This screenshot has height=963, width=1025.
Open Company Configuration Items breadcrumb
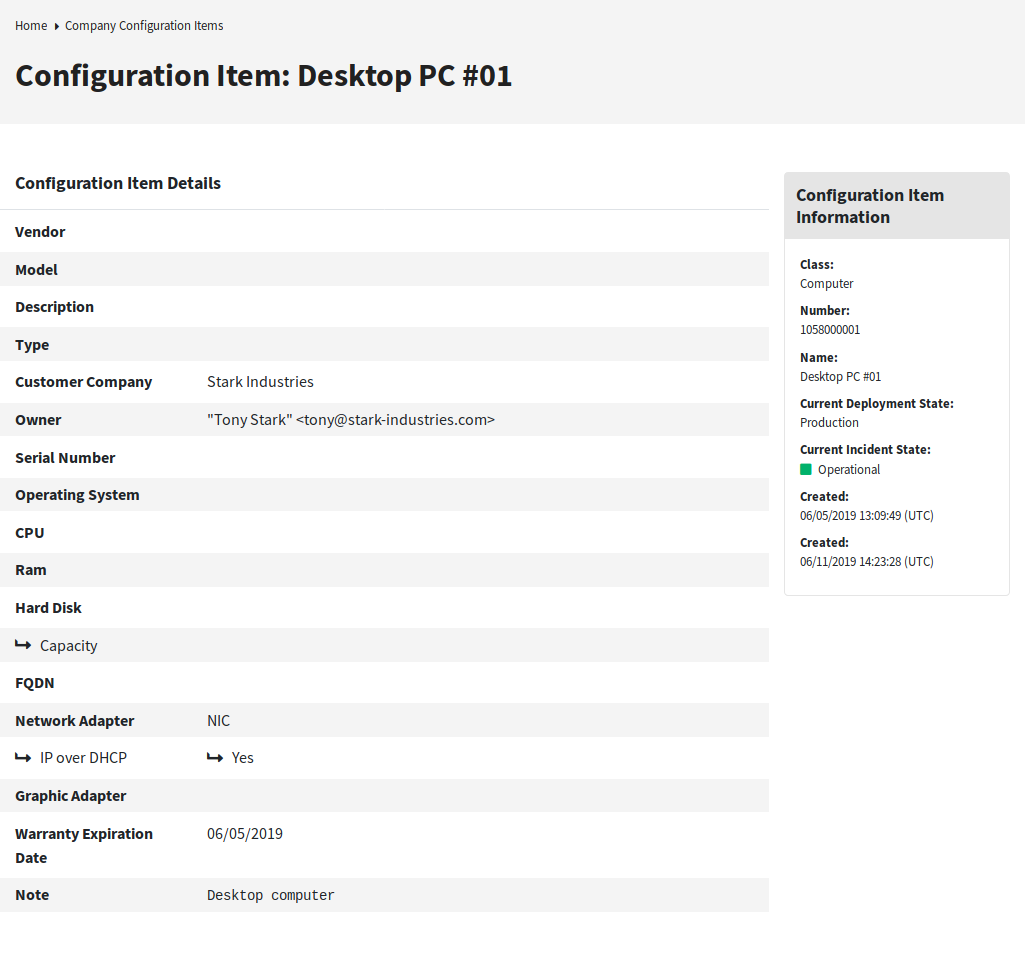pyautogui.click(x=144, y=25)
